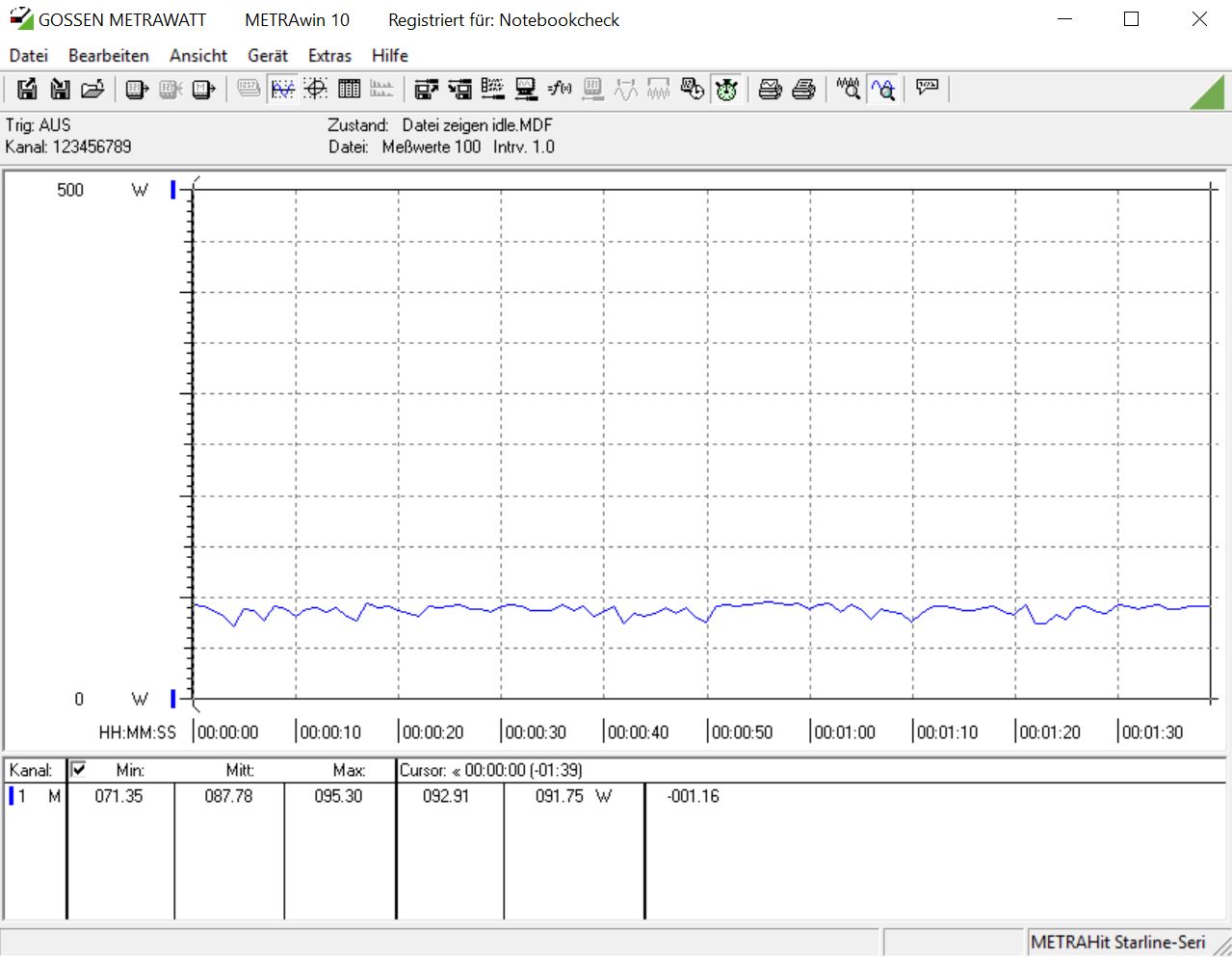The width and height of the screenshot is (1232, 957).
Task: Click the greyed meter readout icon
Action: (592, 90)
